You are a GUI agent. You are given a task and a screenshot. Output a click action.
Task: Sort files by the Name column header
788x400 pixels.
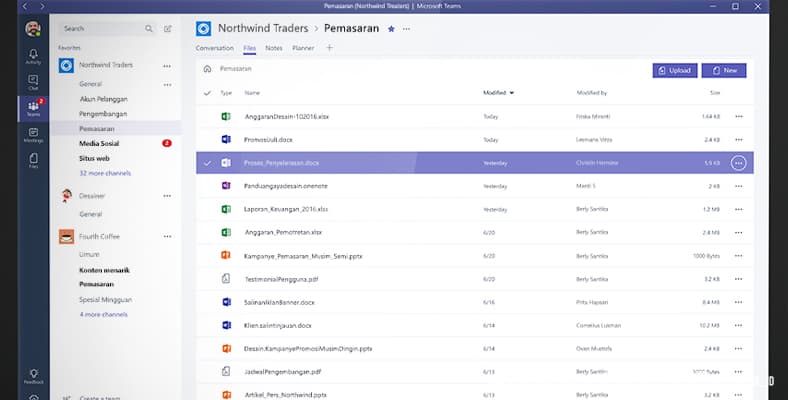click(x=252, y=93)
